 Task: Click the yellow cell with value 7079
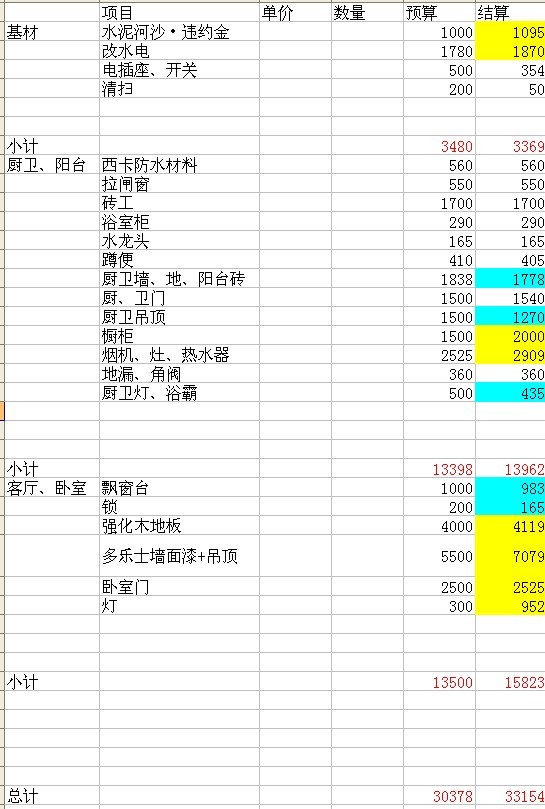tap(510, 556)
